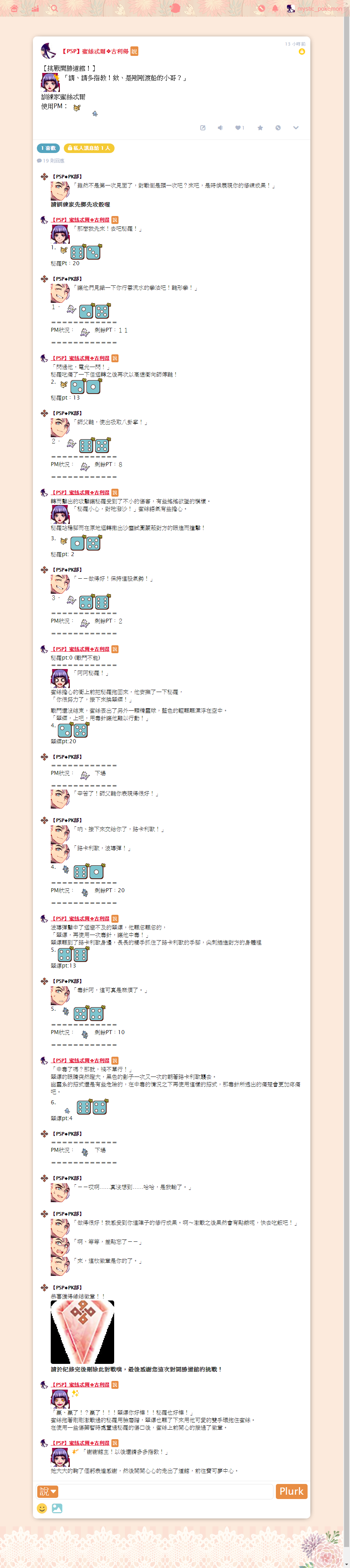The width and height of the screenshot is (350, 1568).
Task: Click the insert image icon below reply box
Action: [x=57, y=1508]
